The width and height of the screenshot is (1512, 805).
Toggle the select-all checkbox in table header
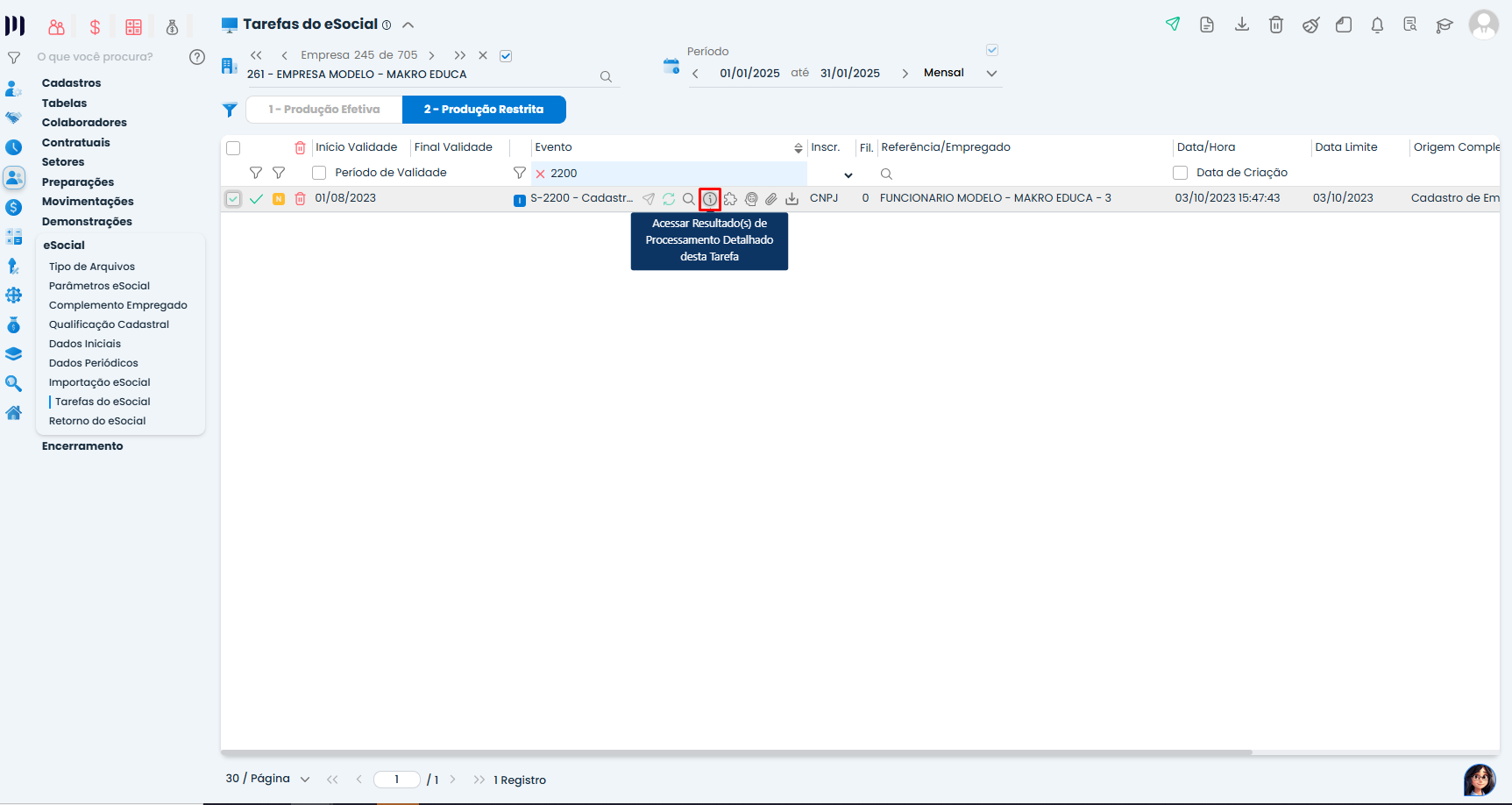click(233, 148)
